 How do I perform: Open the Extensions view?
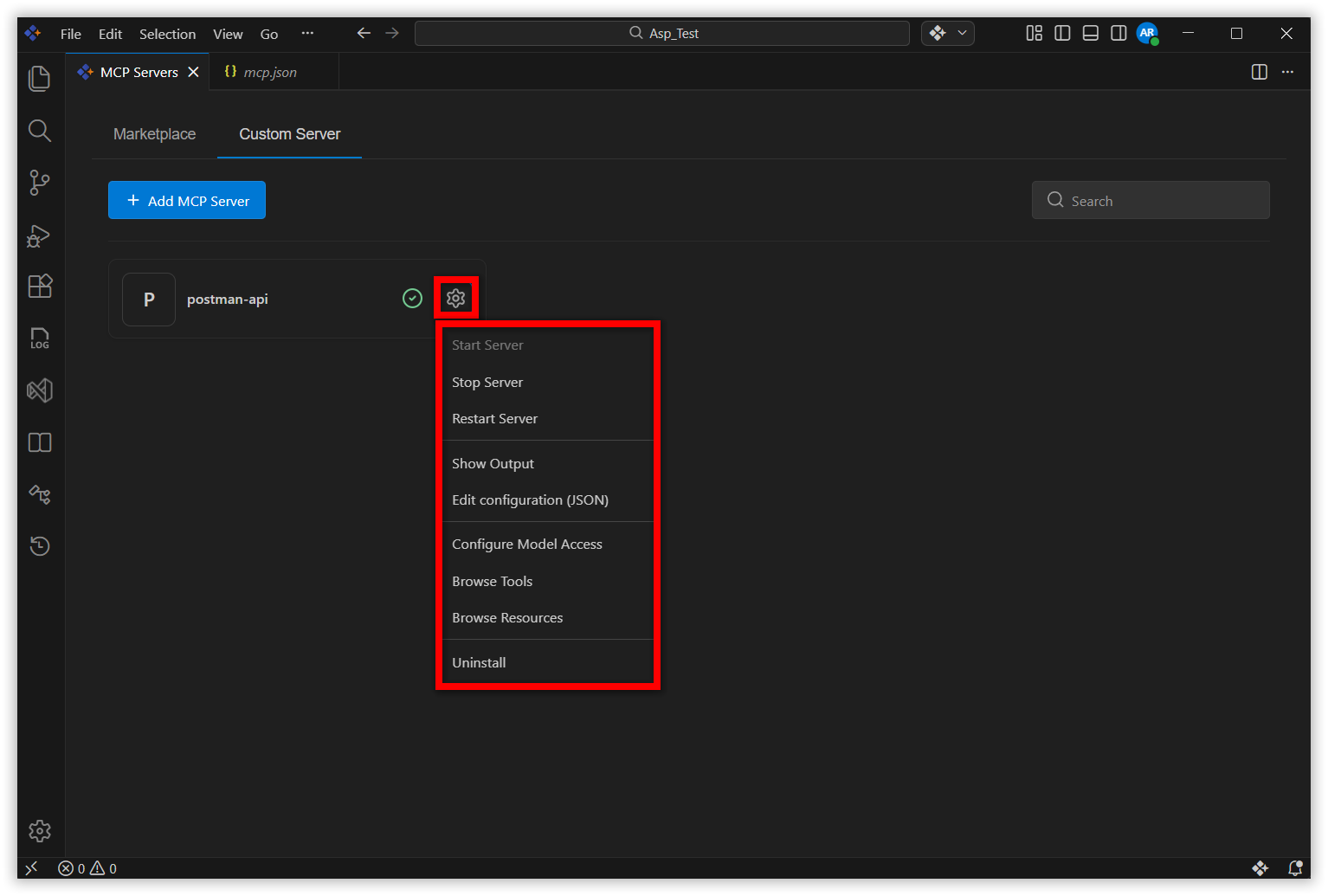coord(40,287)
